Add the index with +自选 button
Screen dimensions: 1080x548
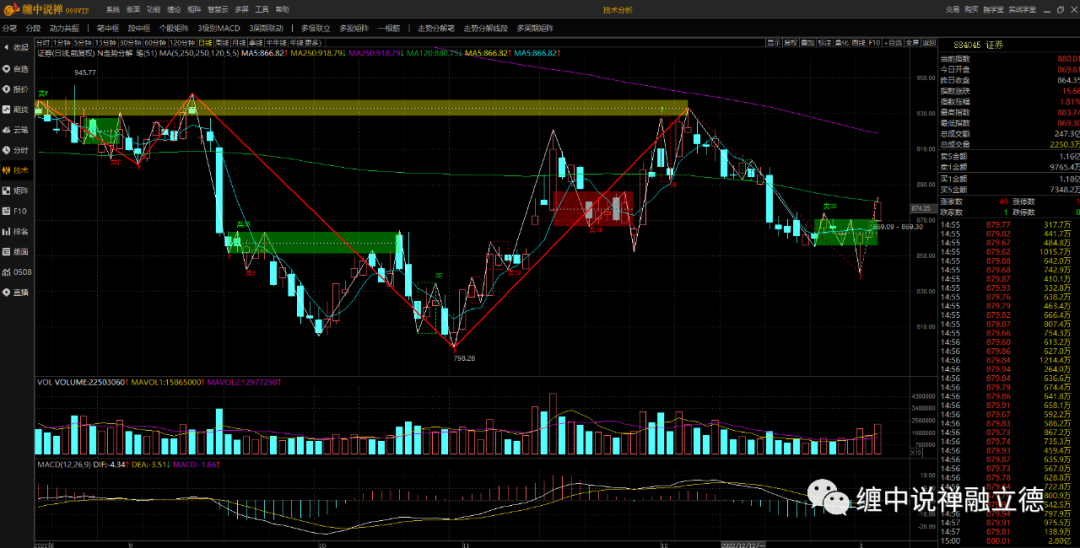tap(893, 43)
